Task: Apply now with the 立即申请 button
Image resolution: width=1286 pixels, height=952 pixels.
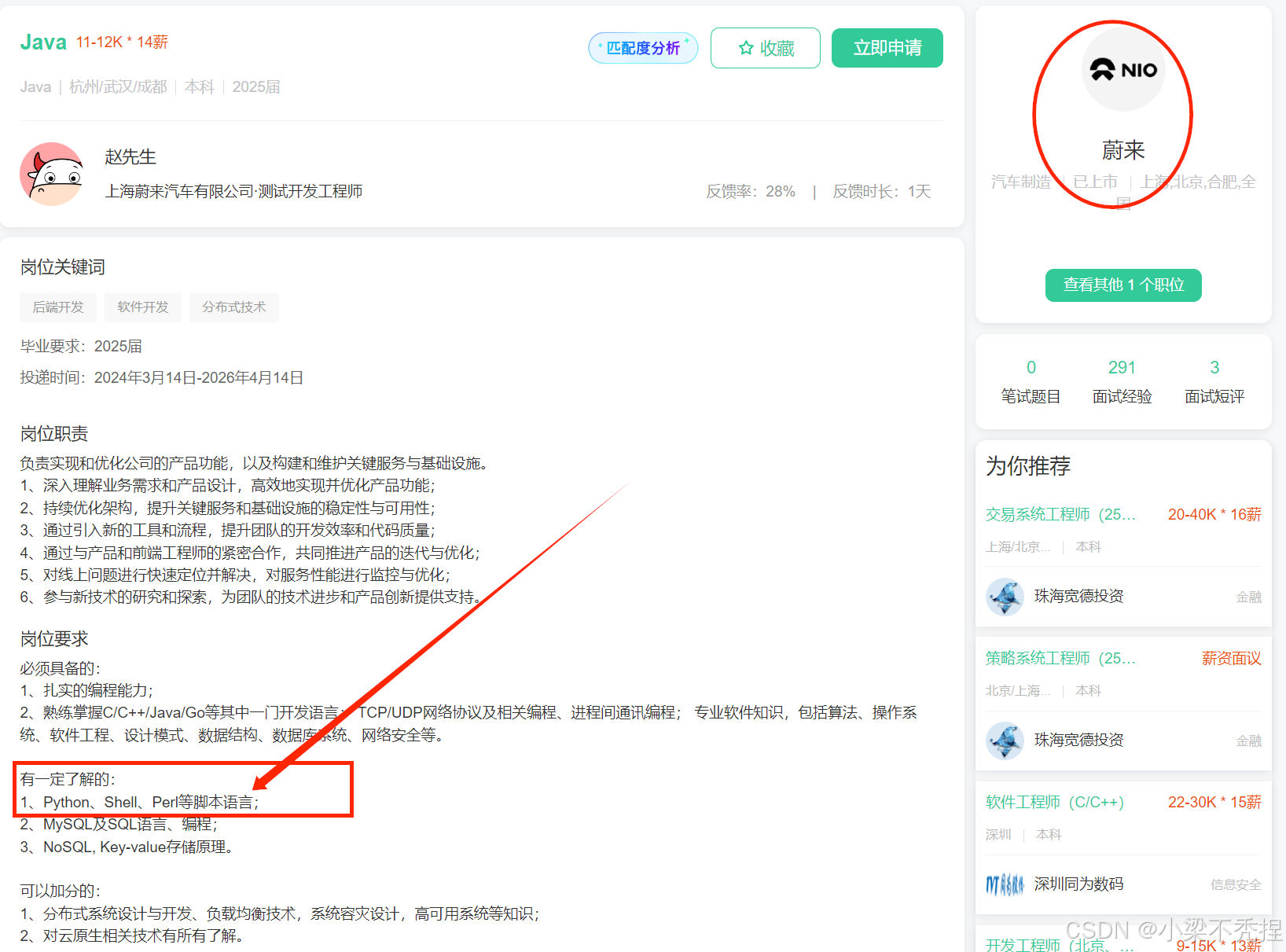Action: [x=887, y=48]
